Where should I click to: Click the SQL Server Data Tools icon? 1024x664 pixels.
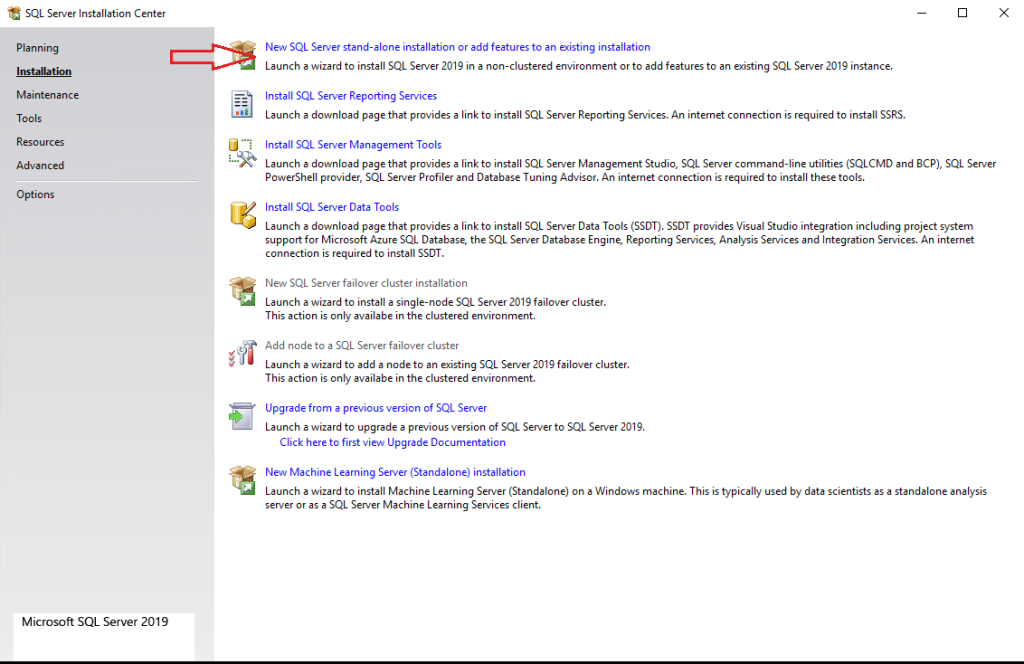pos(243,215)
